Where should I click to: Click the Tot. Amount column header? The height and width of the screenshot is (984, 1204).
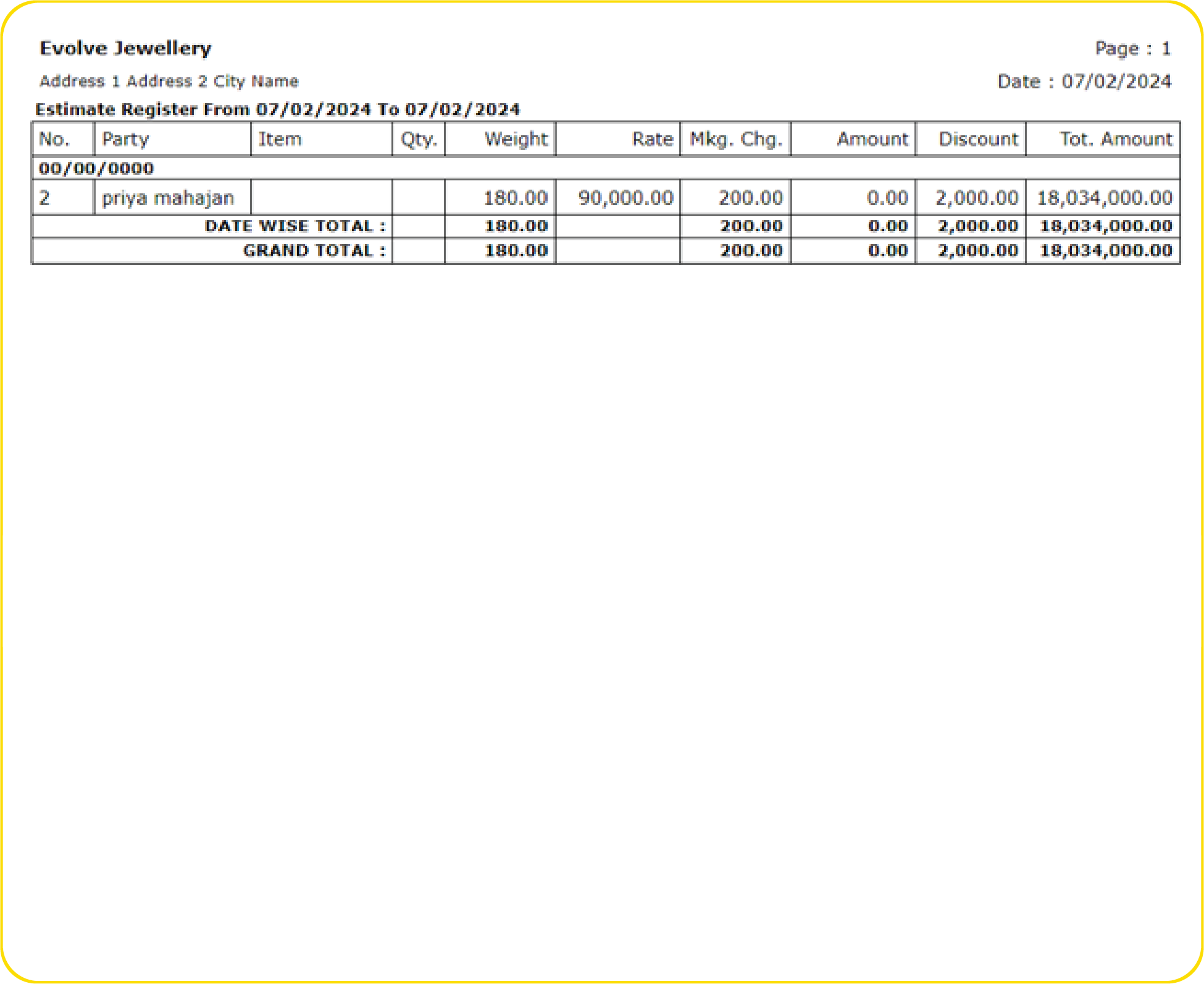click(x=1116, y=139)
